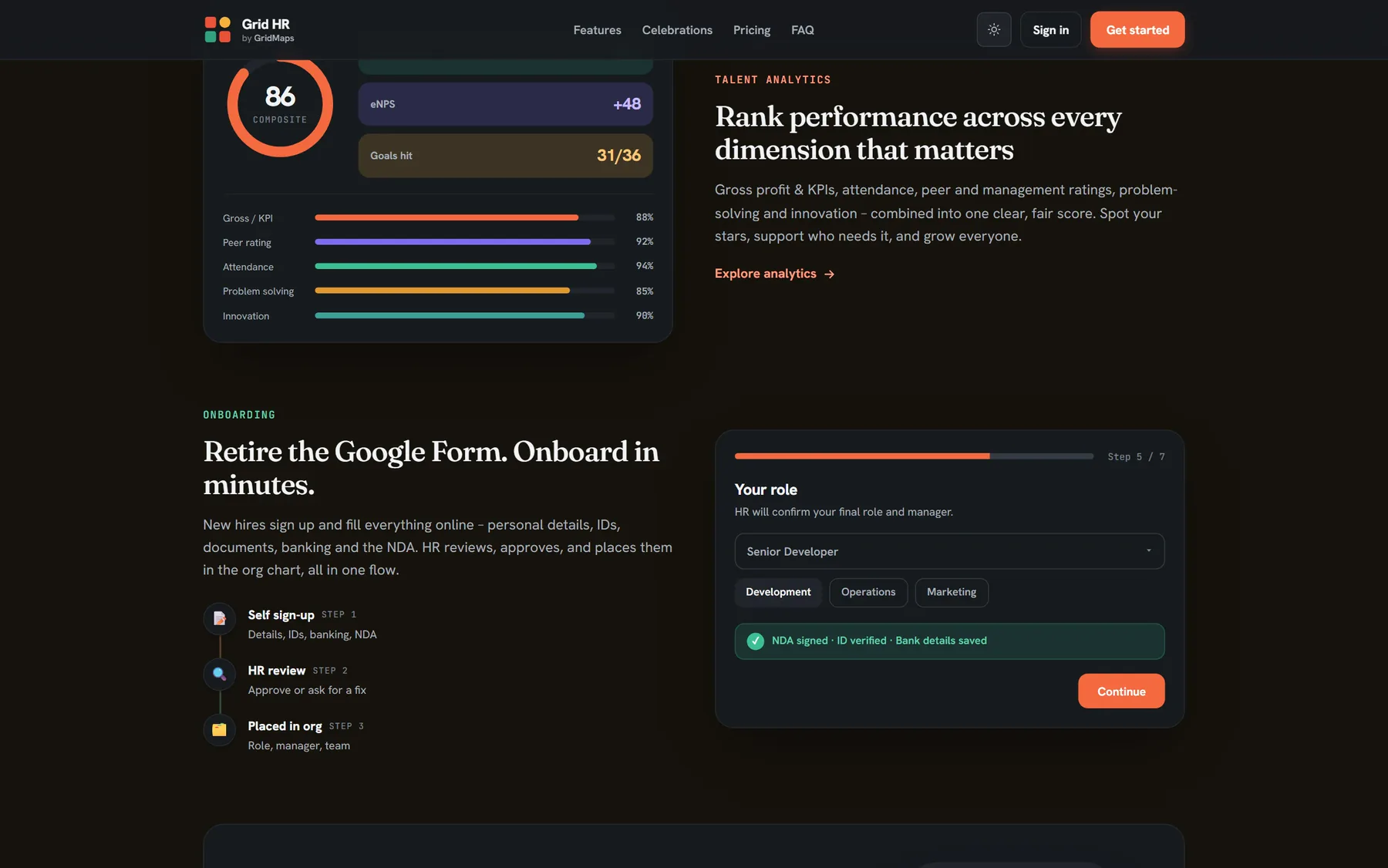Click the dropdown caret in the role select
The image size is (1388, 868).
click(x=1148, y=550)
